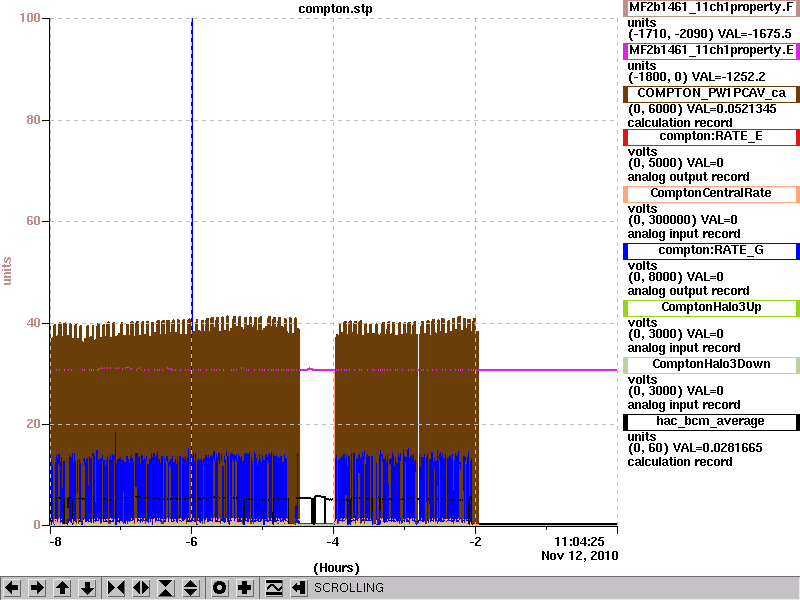Expand the vertical axis with outward vertical arrows
The height and width of the screenshot is (600, 800).
[191, 588]
